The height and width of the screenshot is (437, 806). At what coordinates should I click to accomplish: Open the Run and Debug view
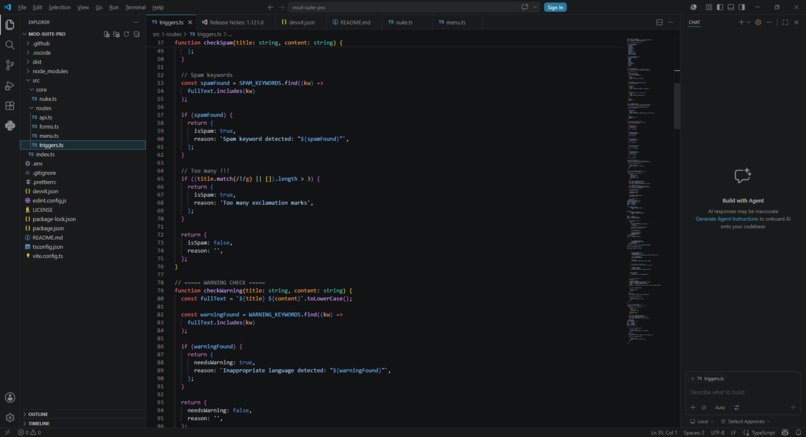[x=10, y=85]
